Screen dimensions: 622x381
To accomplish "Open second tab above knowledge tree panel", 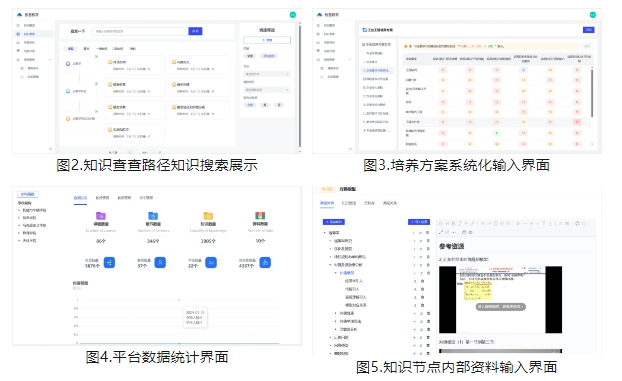I will click(x=349, y=203).
